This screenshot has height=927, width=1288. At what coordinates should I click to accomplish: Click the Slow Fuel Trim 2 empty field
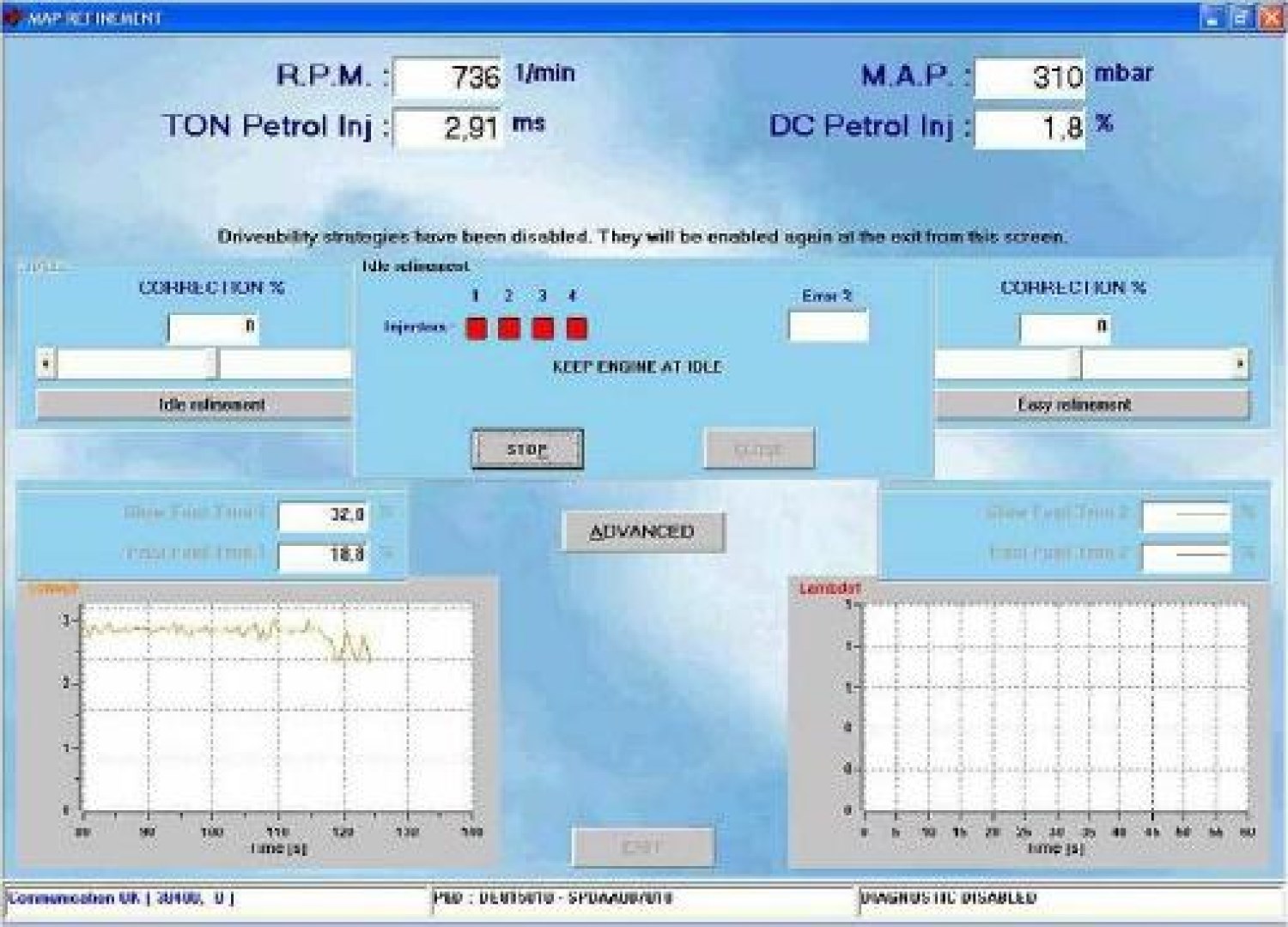[1187, 516]
